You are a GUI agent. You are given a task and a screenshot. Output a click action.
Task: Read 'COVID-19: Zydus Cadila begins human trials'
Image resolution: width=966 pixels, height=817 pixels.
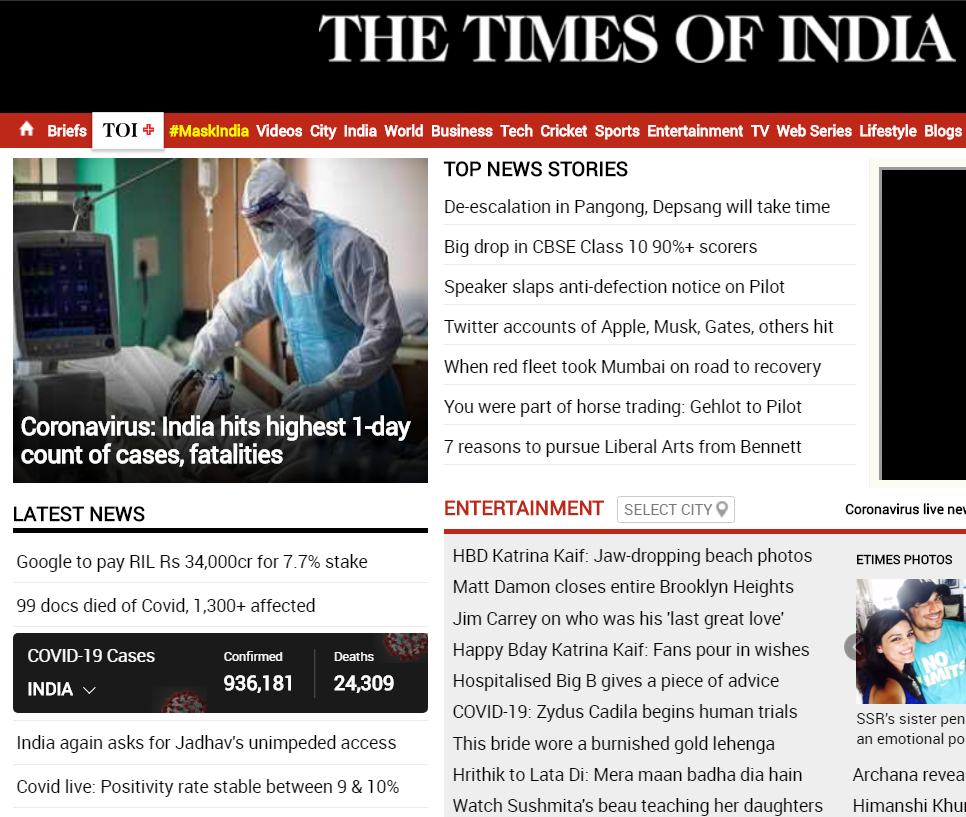point(625,712)
